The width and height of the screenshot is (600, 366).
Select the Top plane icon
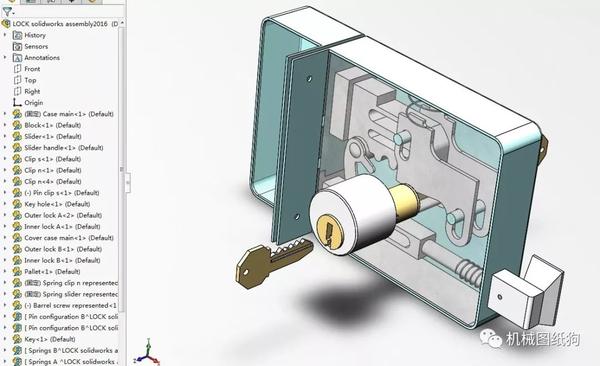pyautogui.click(x=17, y=80)
